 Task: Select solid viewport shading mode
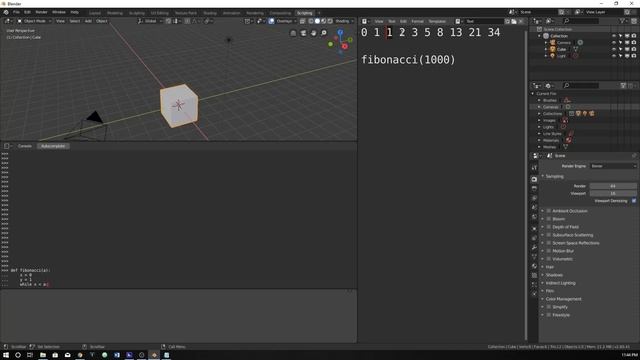[x=317, y=21]
